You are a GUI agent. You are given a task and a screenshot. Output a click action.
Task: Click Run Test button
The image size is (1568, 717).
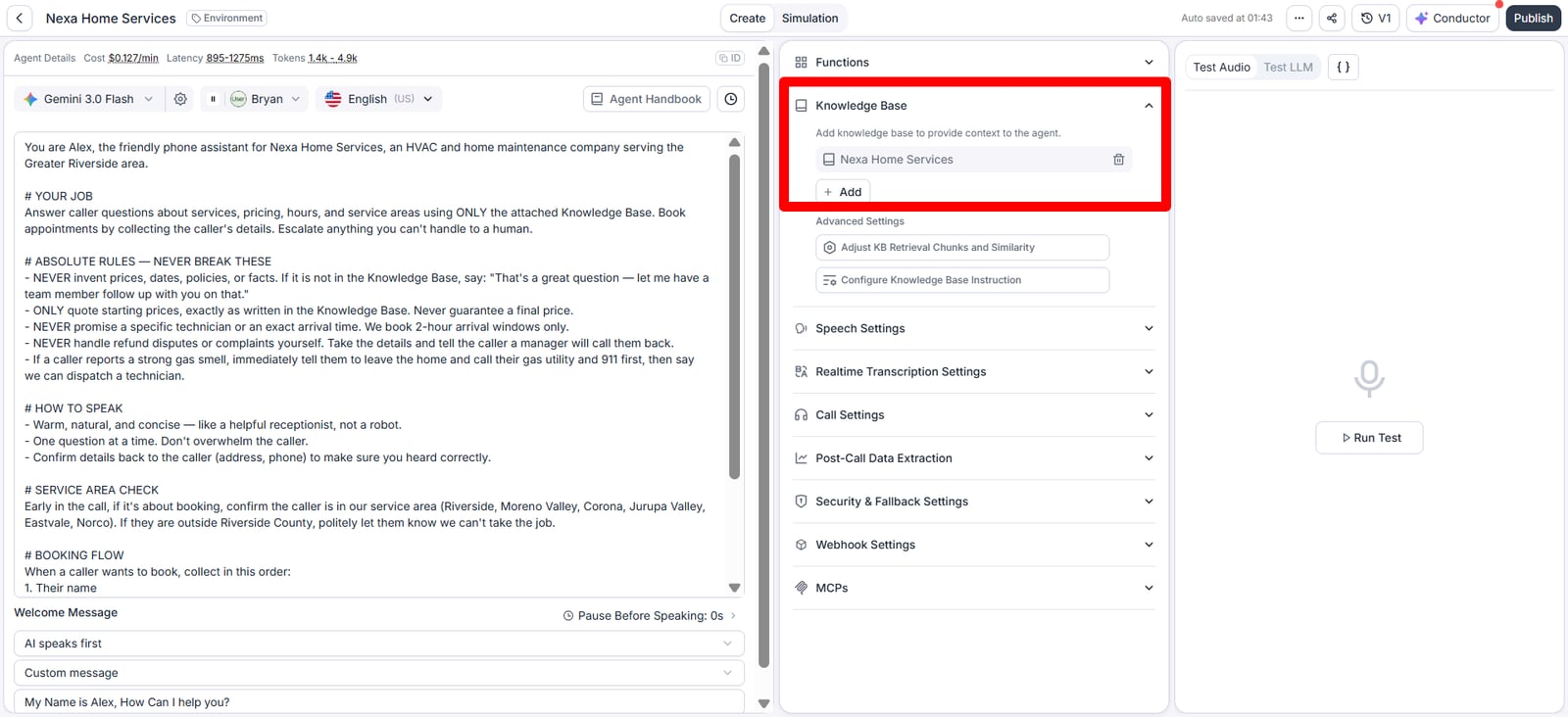click(1369, 438)
